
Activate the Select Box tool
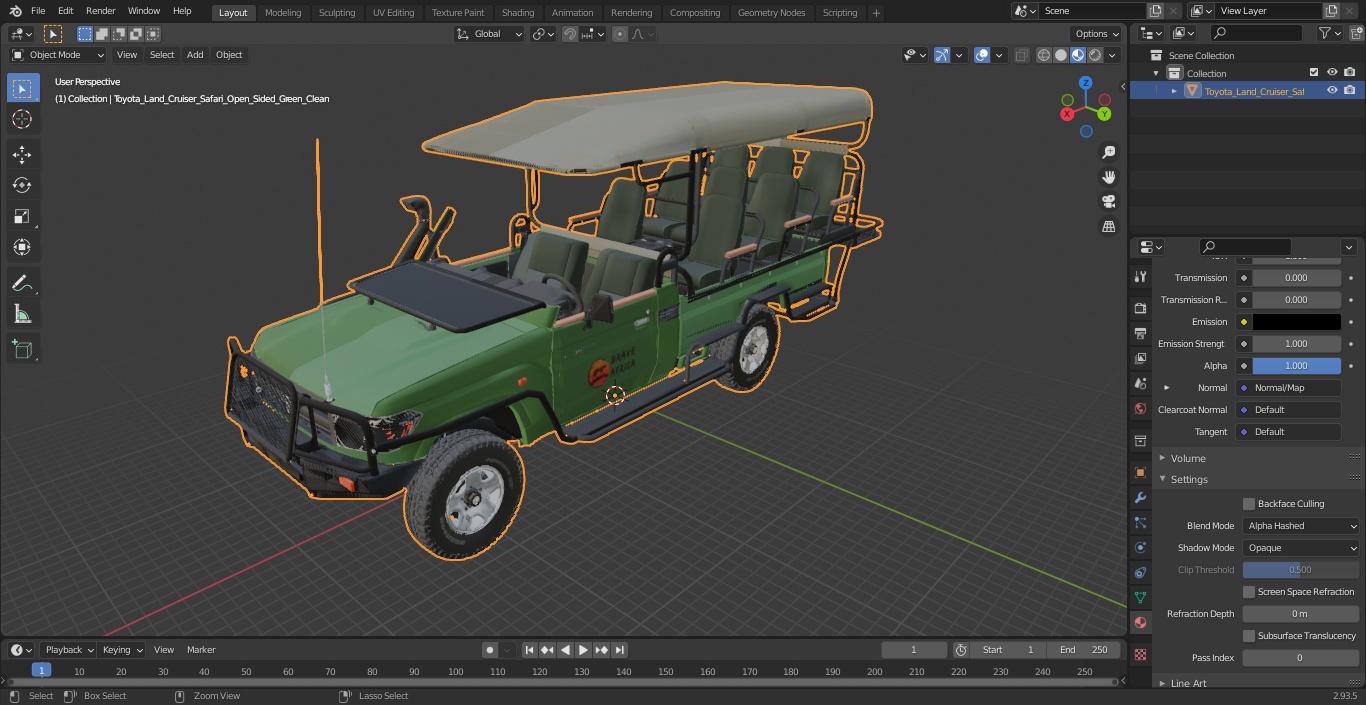(22, 88)
